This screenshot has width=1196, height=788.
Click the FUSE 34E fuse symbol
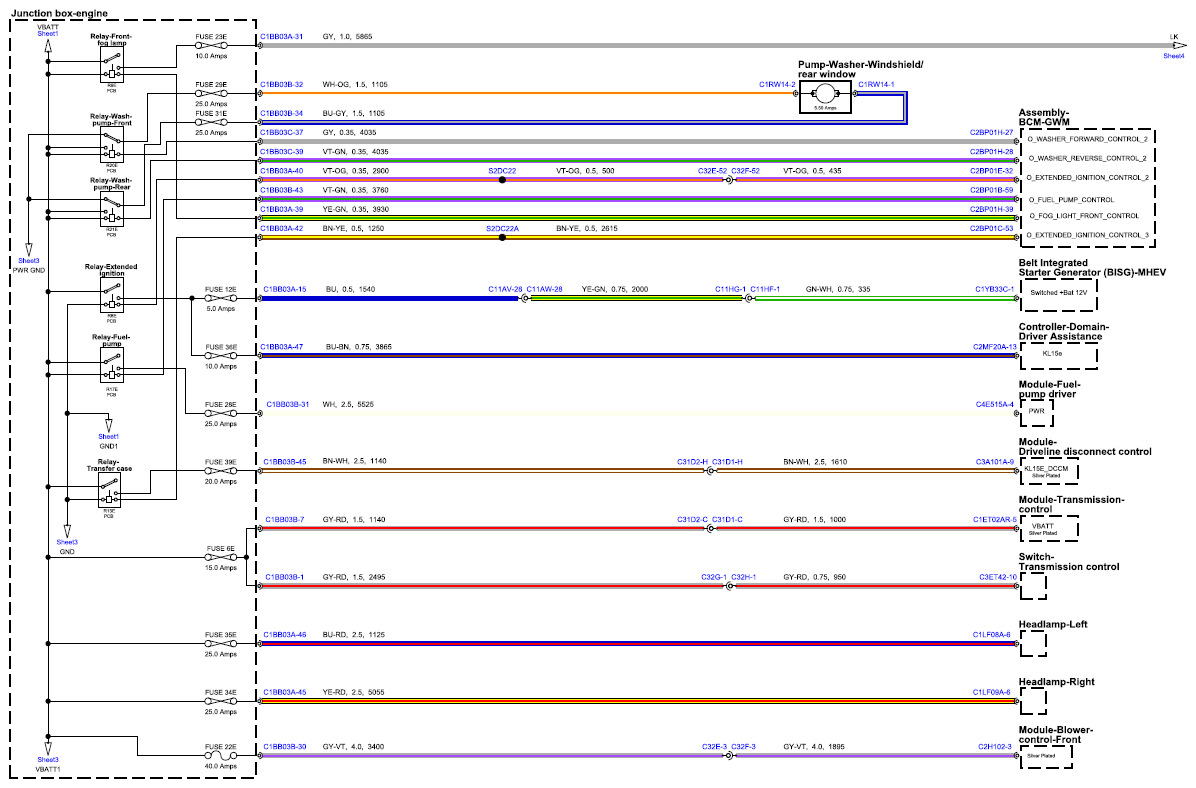220,702
